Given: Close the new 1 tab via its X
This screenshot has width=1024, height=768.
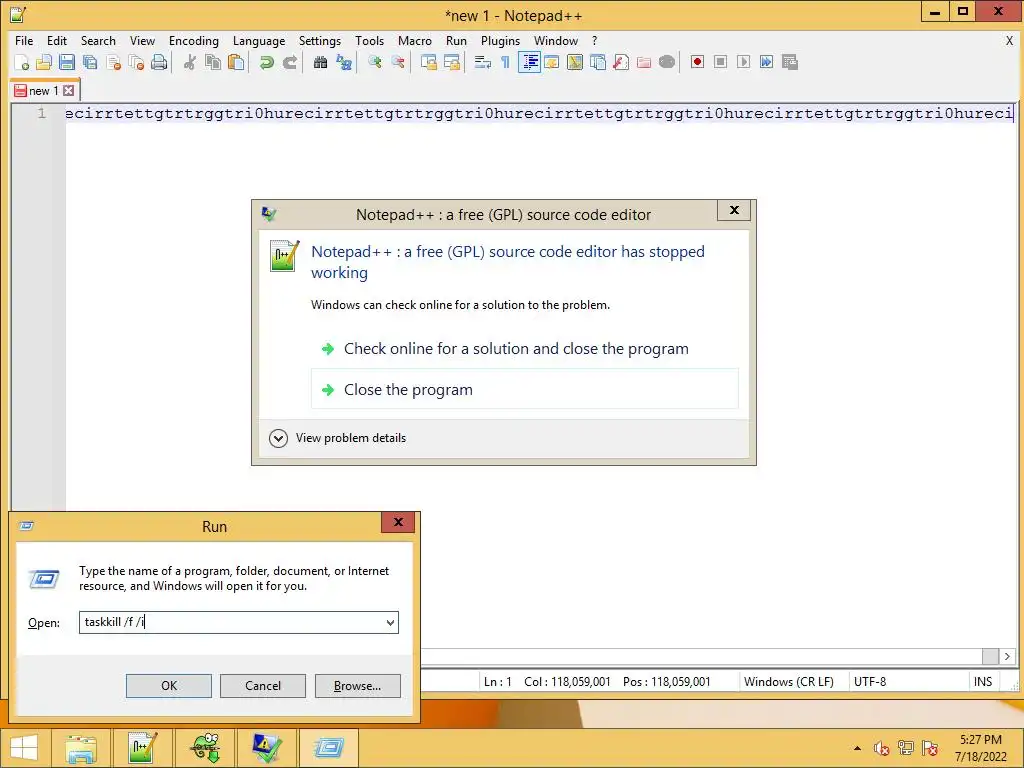Looking at the screenshot, I should pyautogui.click(x=69, y=91).
